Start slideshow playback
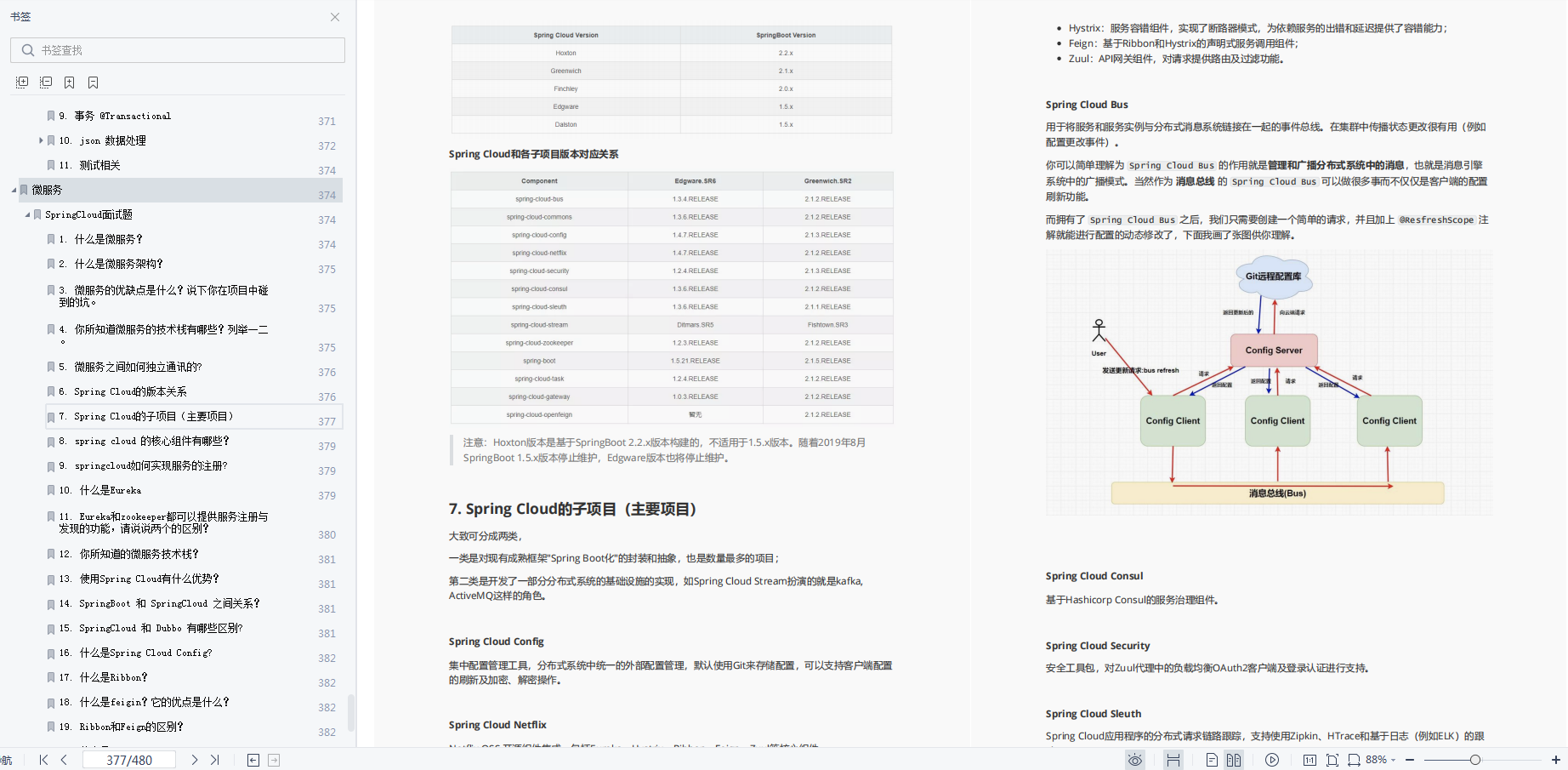The height and width of the screenshot is (770, 1568). click(x=1272, y=760)
